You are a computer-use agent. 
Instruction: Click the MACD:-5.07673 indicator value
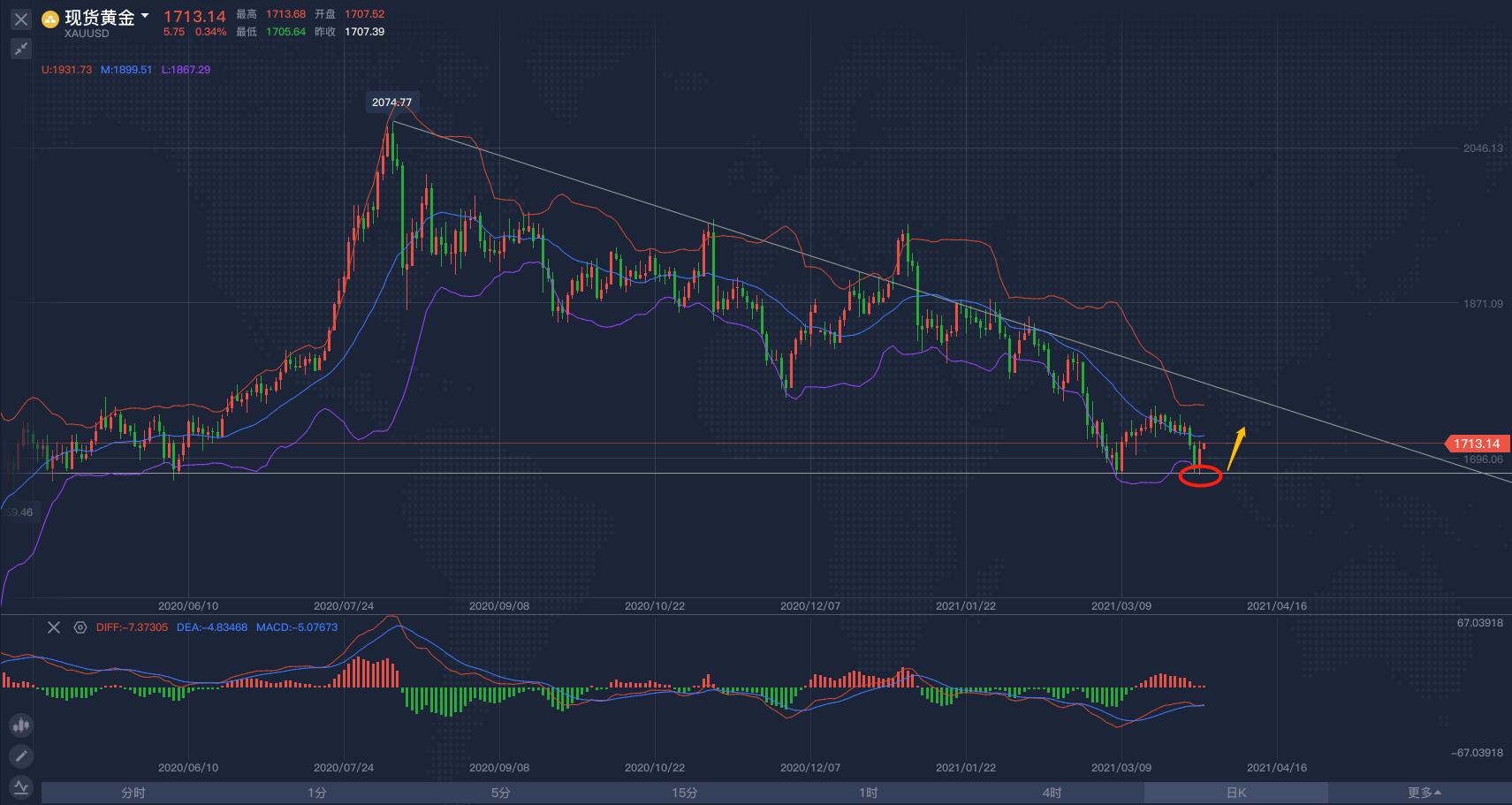click(x=297, y=627)
